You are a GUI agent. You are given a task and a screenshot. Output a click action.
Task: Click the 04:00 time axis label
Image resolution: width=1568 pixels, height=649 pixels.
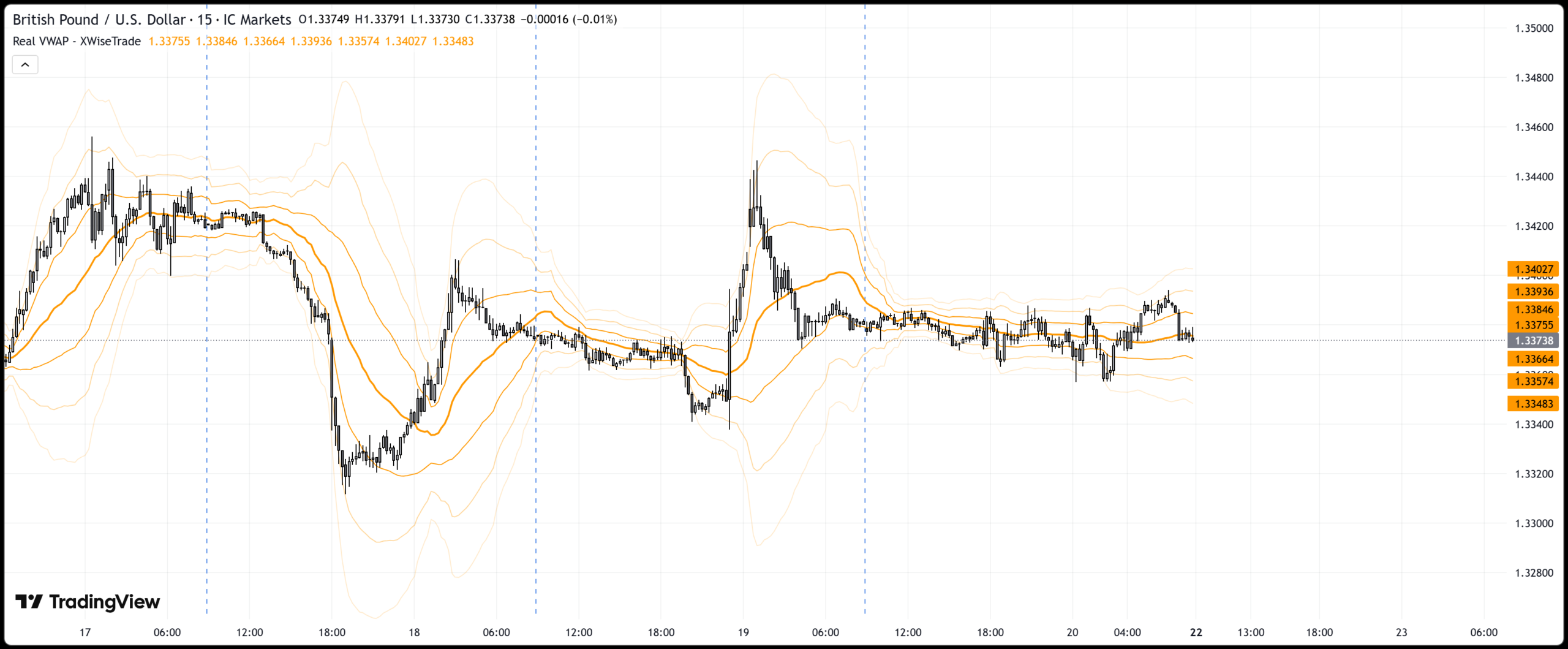tap(1127, 632)
